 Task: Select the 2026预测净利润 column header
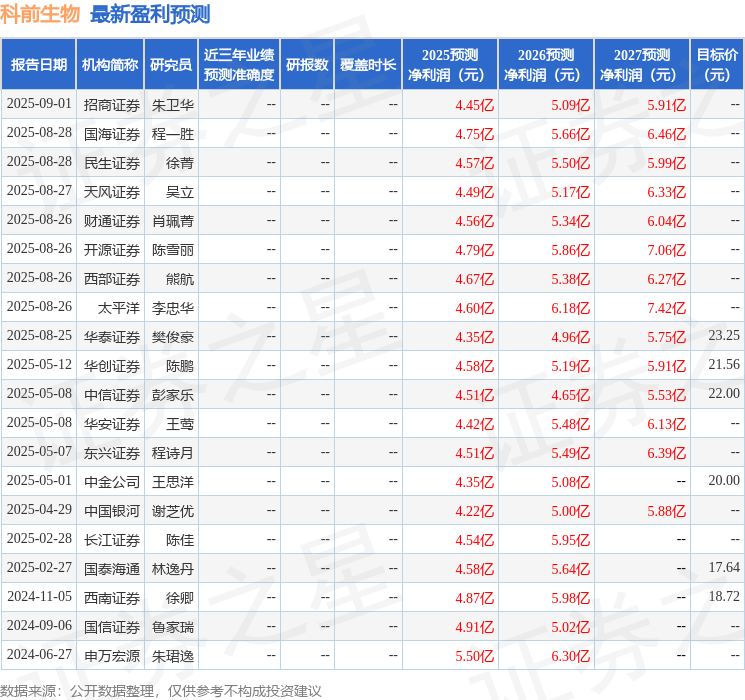(546, 65)
